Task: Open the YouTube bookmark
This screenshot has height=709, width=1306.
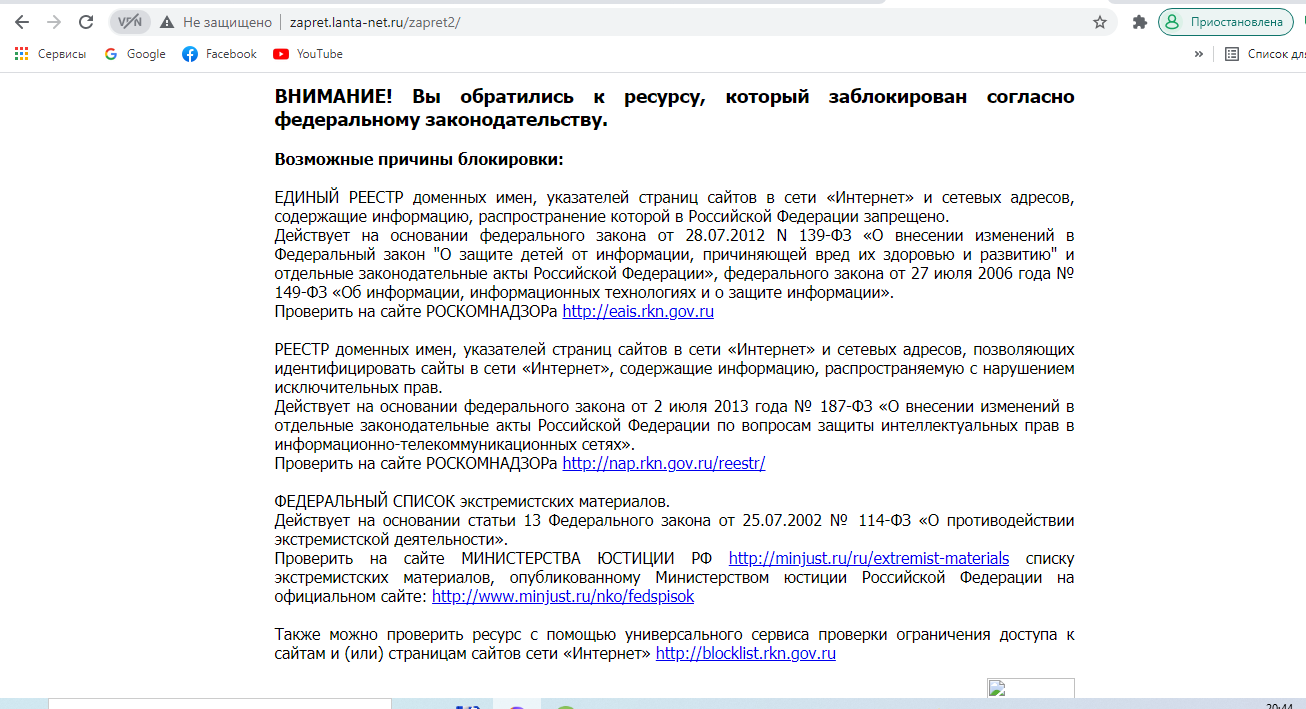Action: pyautogui.click(x=308, y=54)
